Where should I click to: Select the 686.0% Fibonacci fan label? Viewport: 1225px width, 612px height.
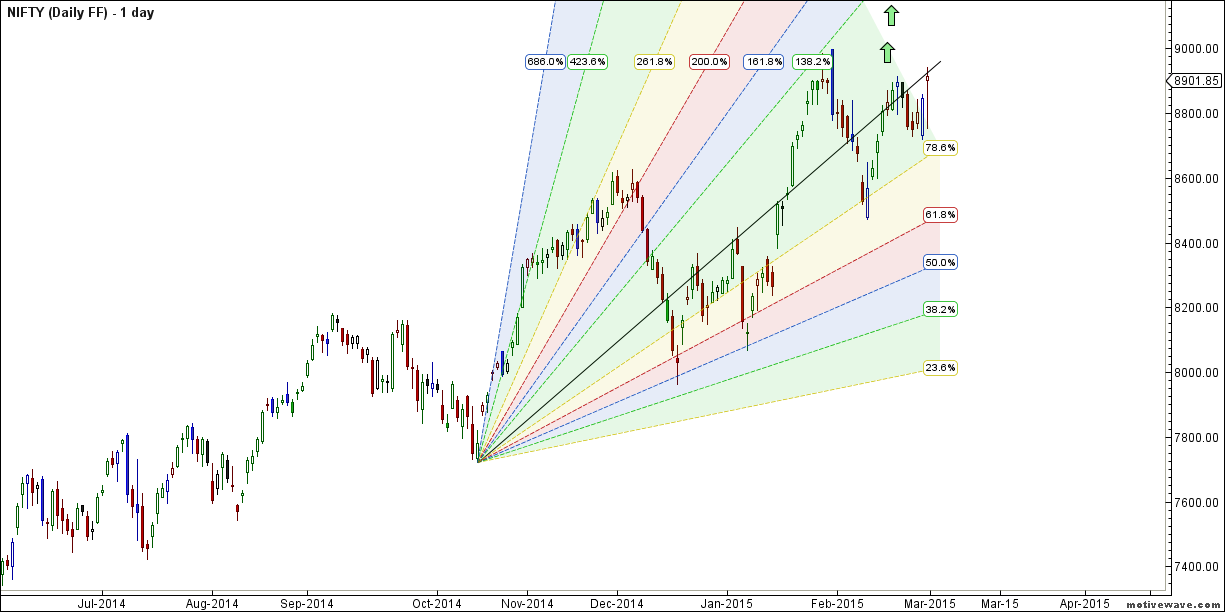pyautogui.click(x=546, y=60)
